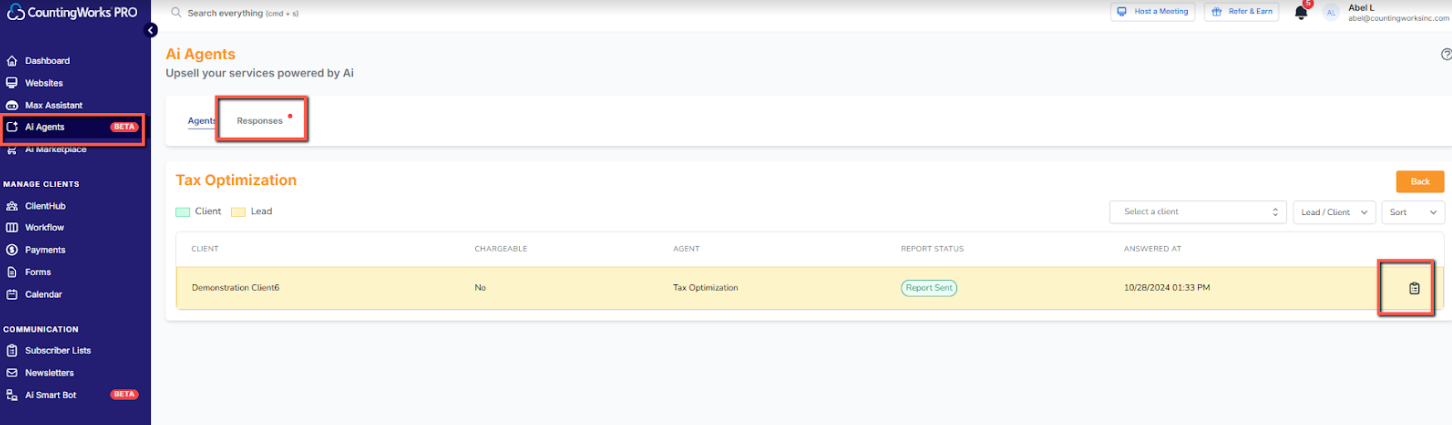Open Calendar from the sidebar
This screenshot has width=1452, height=425.
[x=43, y=294]
